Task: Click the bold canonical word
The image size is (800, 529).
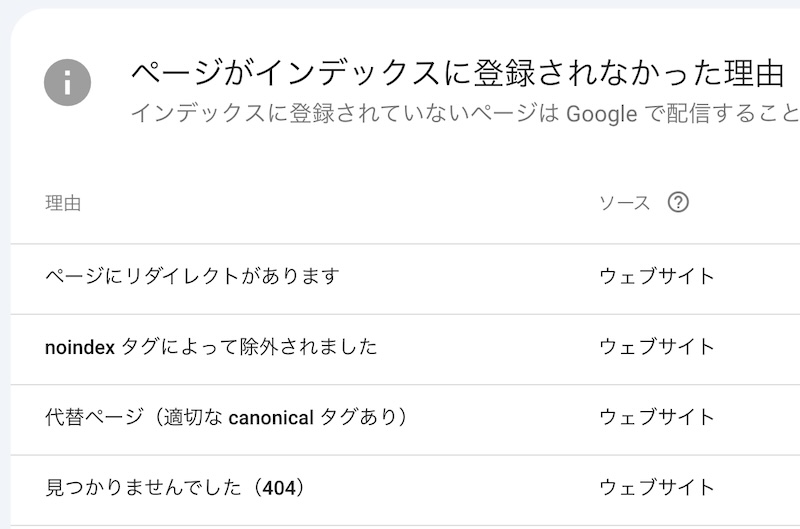Action: 271,418
